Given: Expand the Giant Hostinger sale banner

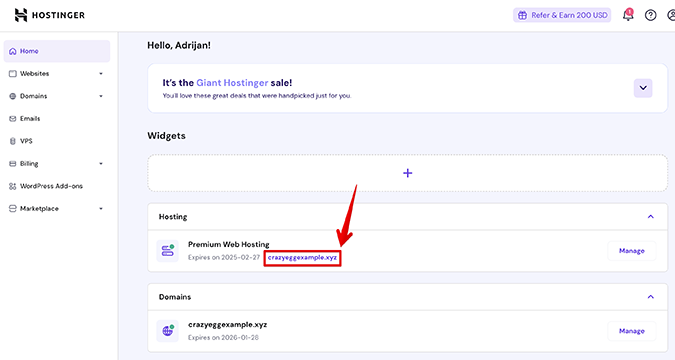Looking at the screenshot, I should (x=643, y=88).
